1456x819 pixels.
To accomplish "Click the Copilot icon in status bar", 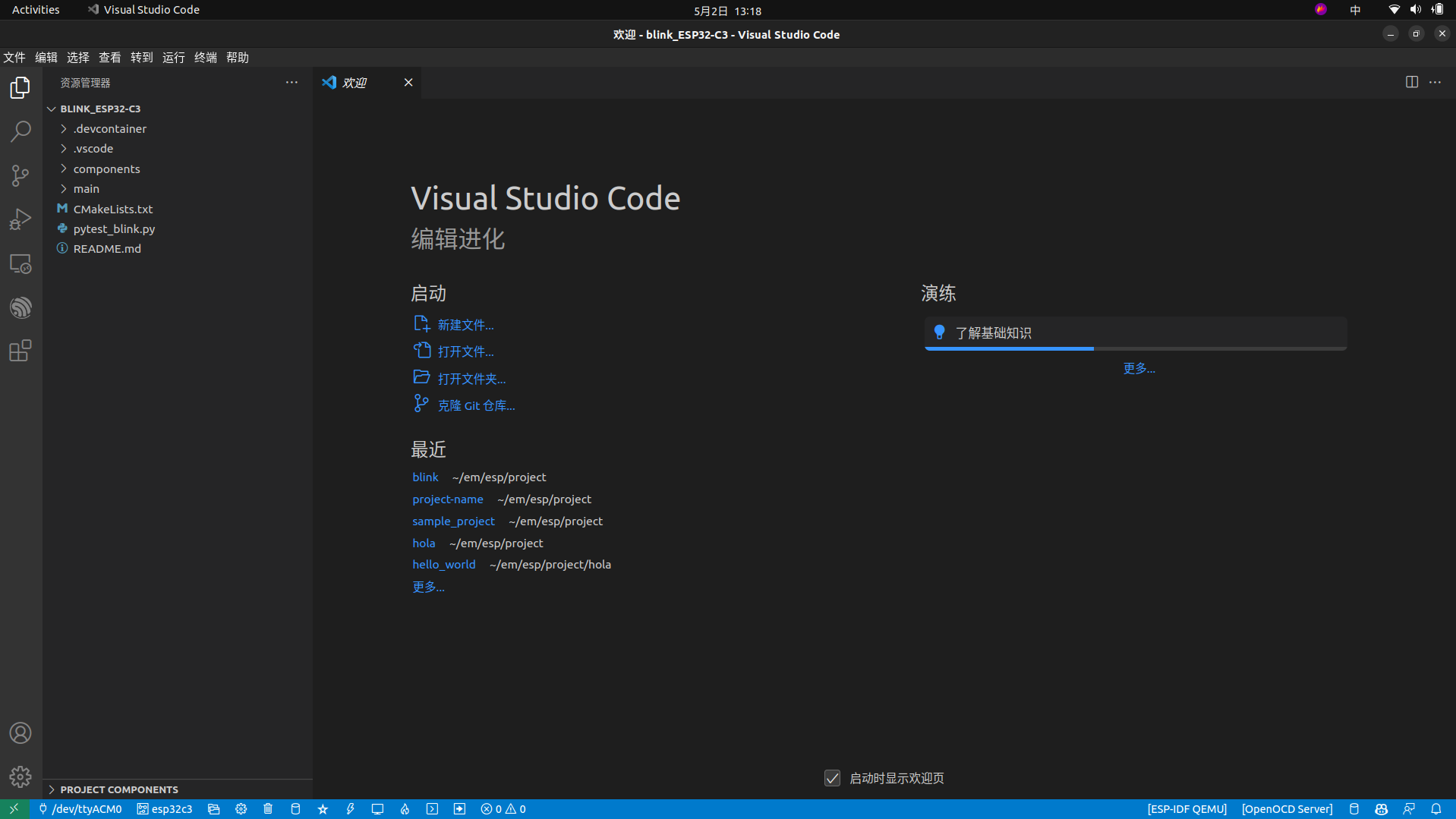I will pos(1382,809).
